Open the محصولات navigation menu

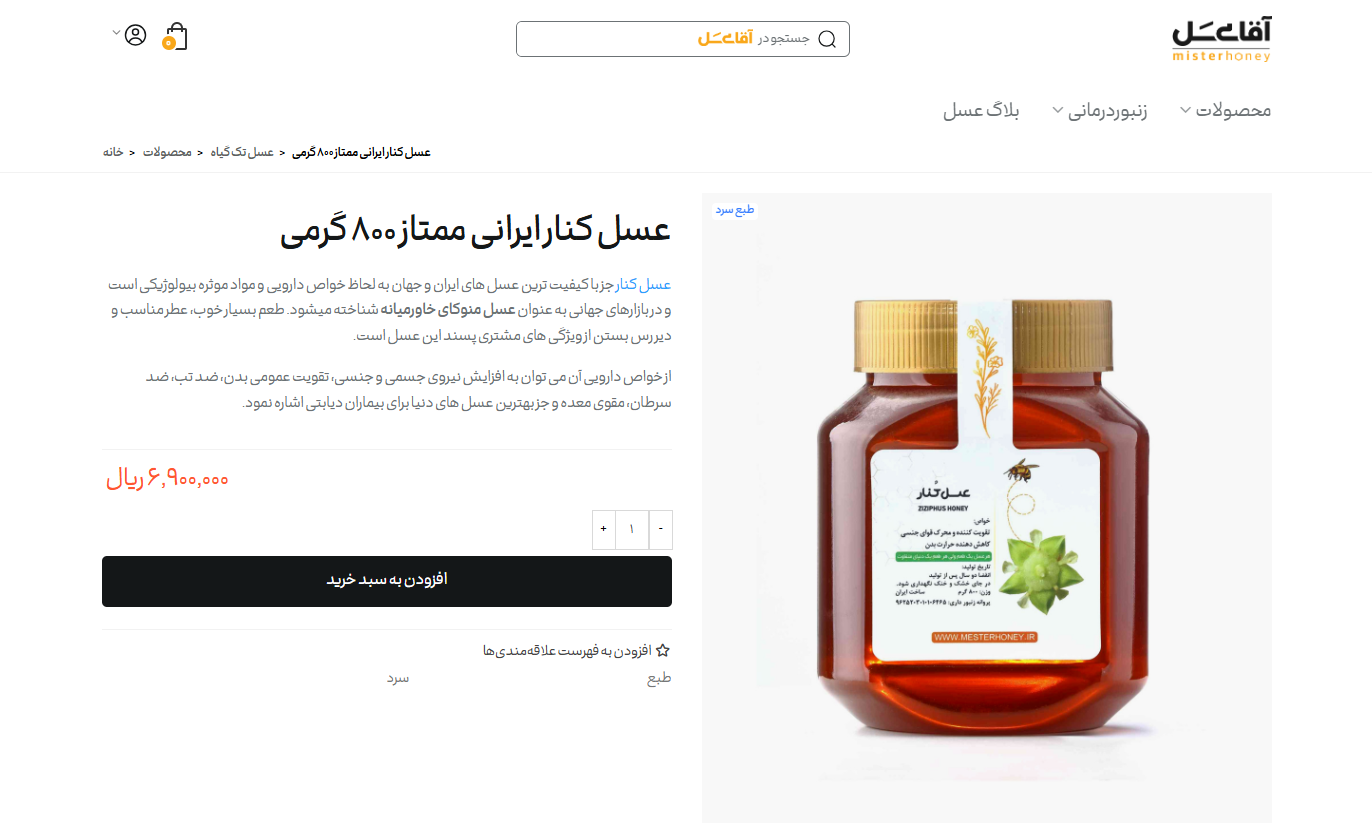1234,110
